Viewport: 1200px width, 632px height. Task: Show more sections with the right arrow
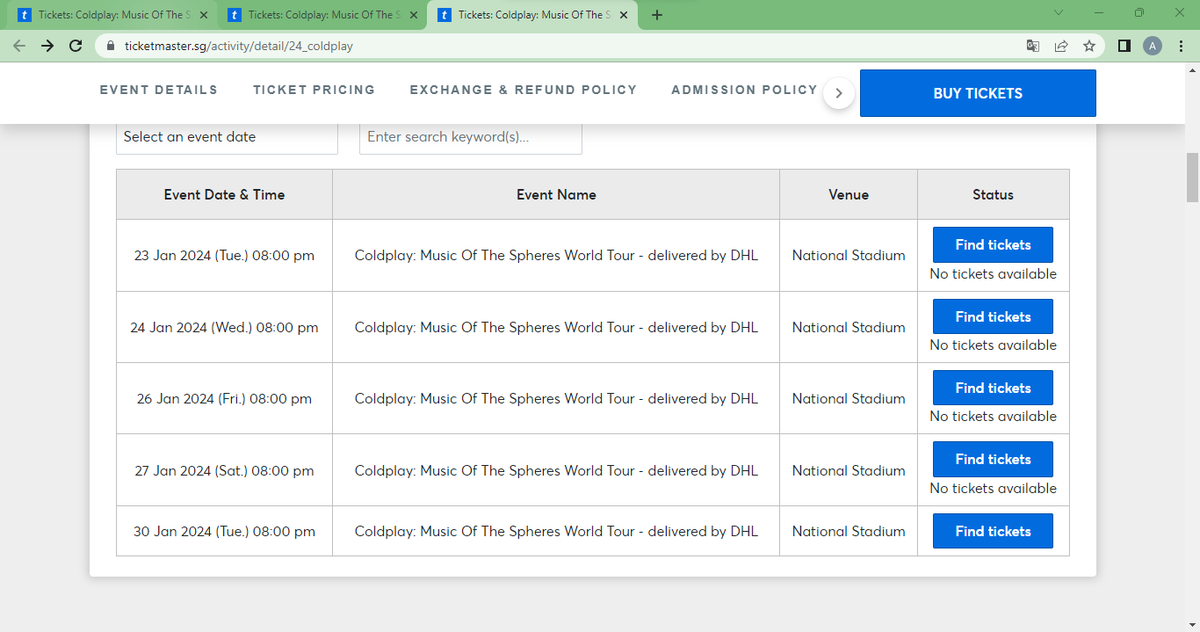point(838,93)
